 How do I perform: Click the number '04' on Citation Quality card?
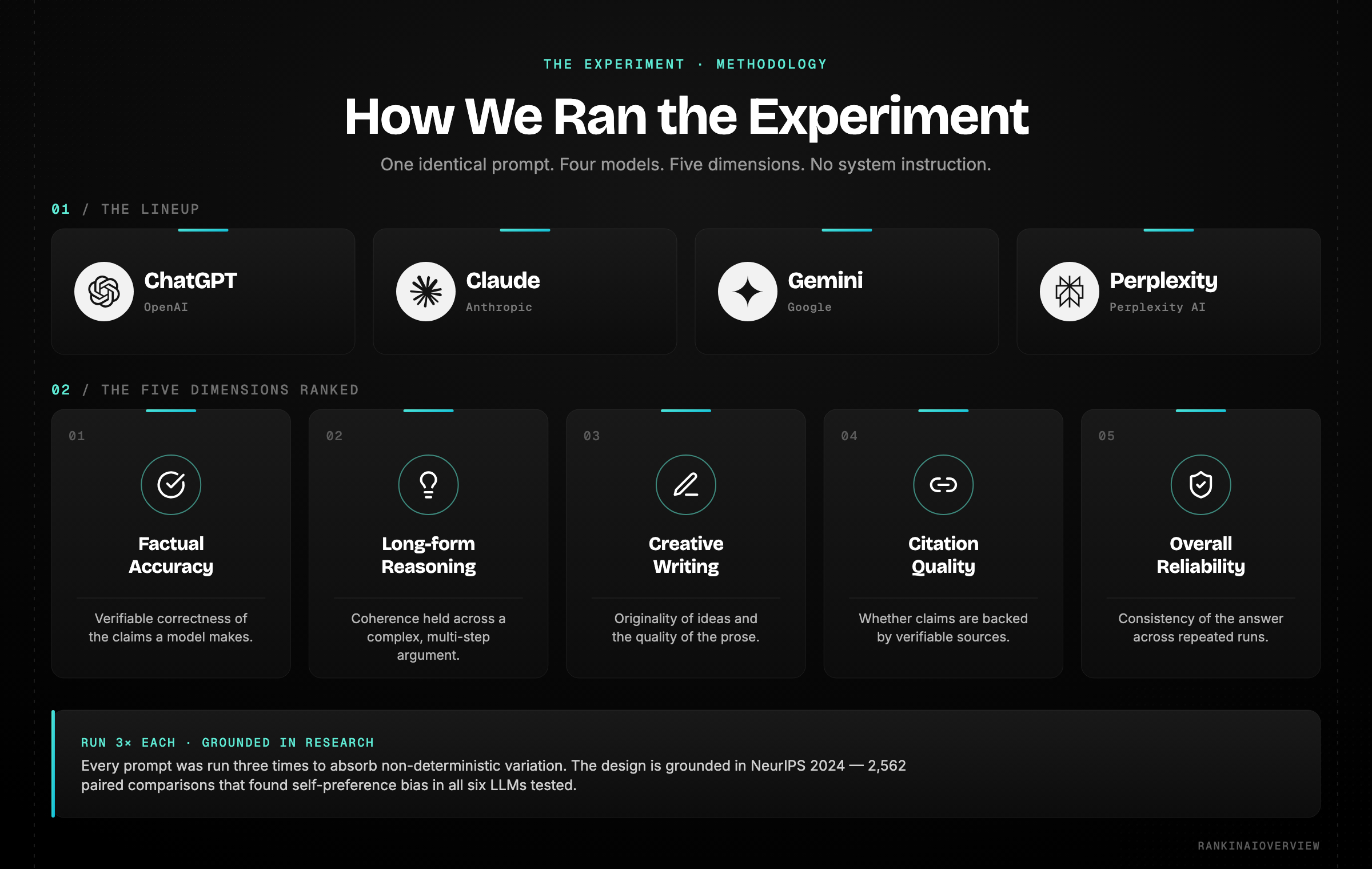[x=849, y=436]
